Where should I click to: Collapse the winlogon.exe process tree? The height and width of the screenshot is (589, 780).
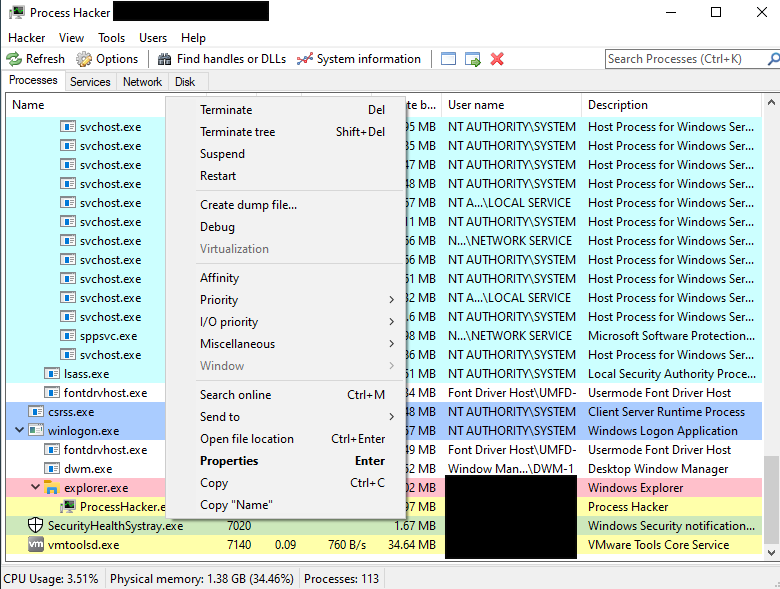click(x=19, y=431)
